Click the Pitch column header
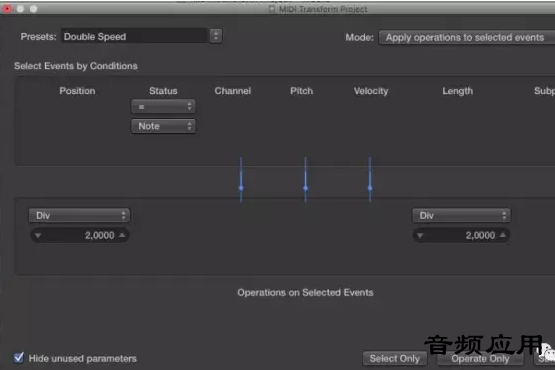Image resolution: width=555 pixels, height=370 pixels. pyautogui.click(x=302, y=91)
